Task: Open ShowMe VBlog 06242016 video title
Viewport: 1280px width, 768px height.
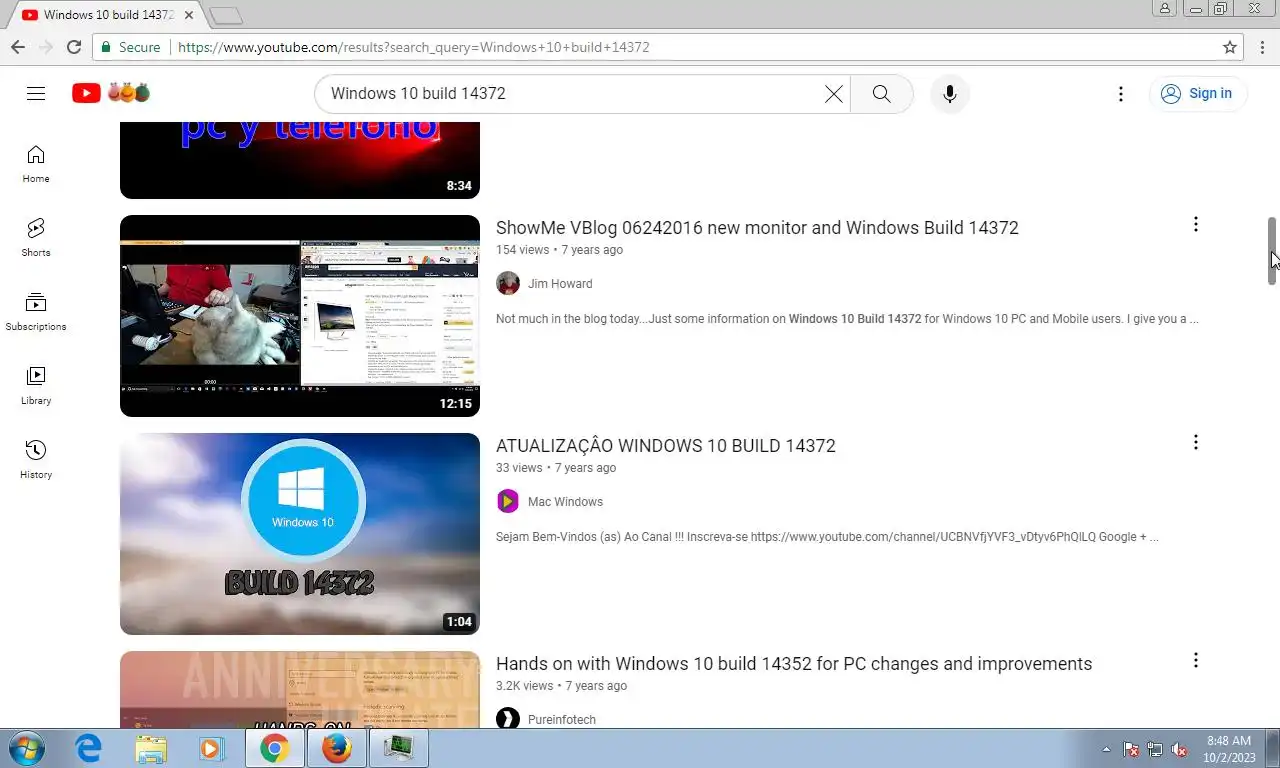Action: pos(757,228)
